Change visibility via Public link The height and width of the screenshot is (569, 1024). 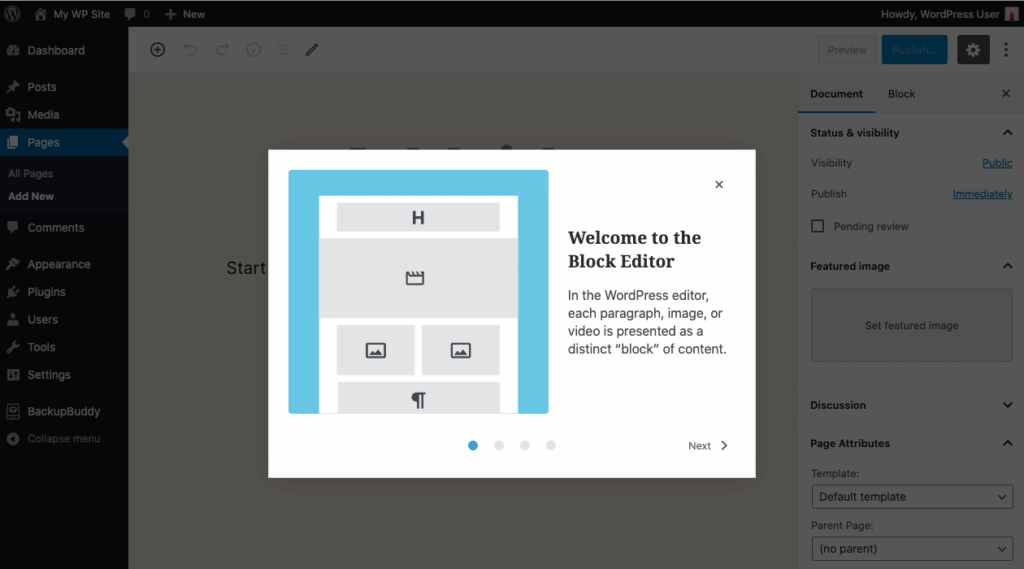coord(997,163)
